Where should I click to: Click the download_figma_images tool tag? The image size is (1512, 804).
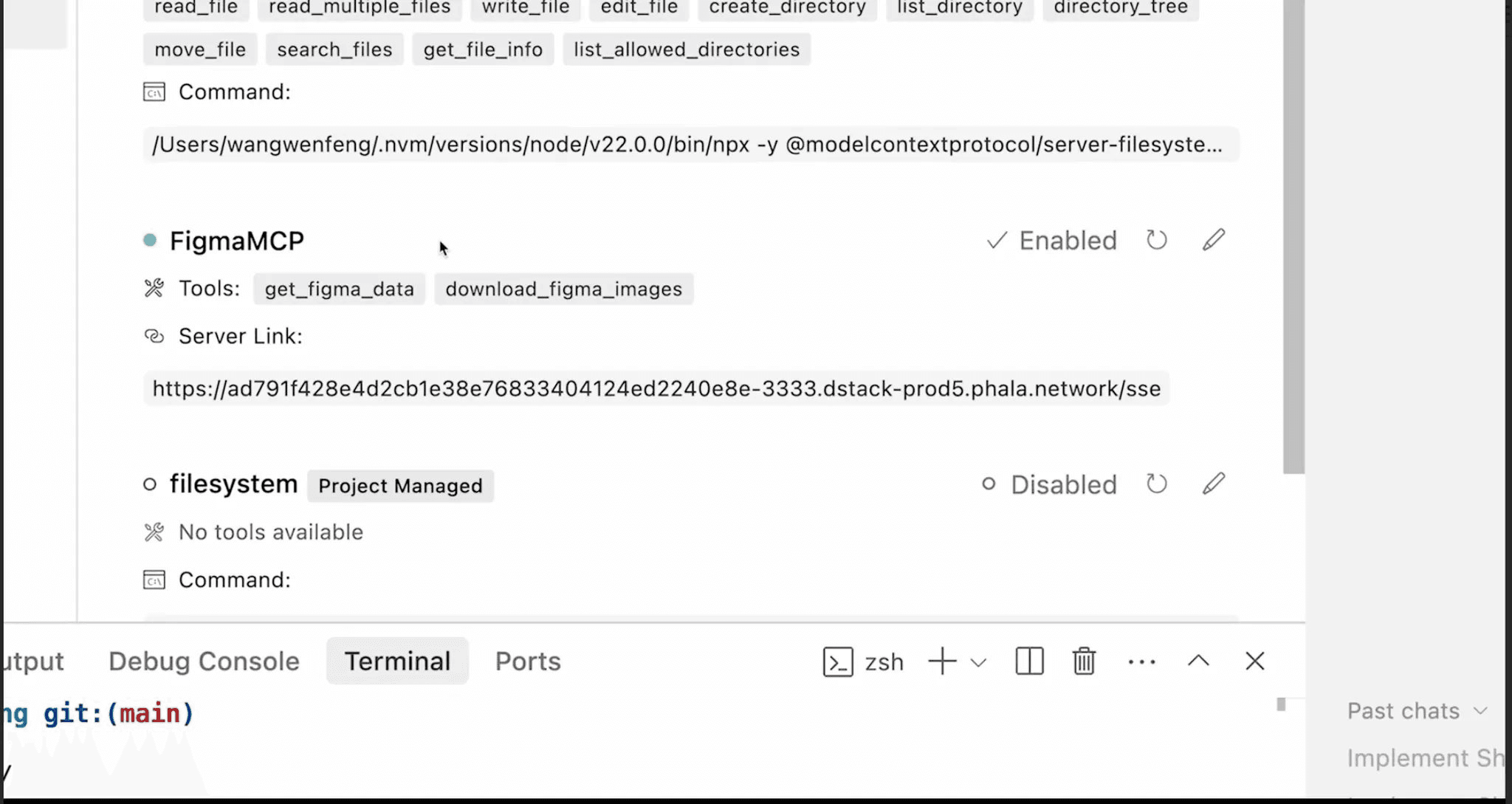[x=563, y=289]
